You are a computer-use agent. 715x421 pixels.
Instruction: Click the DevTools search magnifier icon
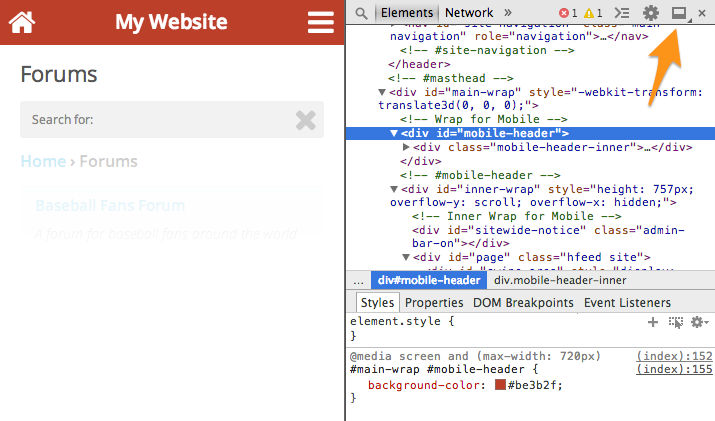click(x=362, y=13)
